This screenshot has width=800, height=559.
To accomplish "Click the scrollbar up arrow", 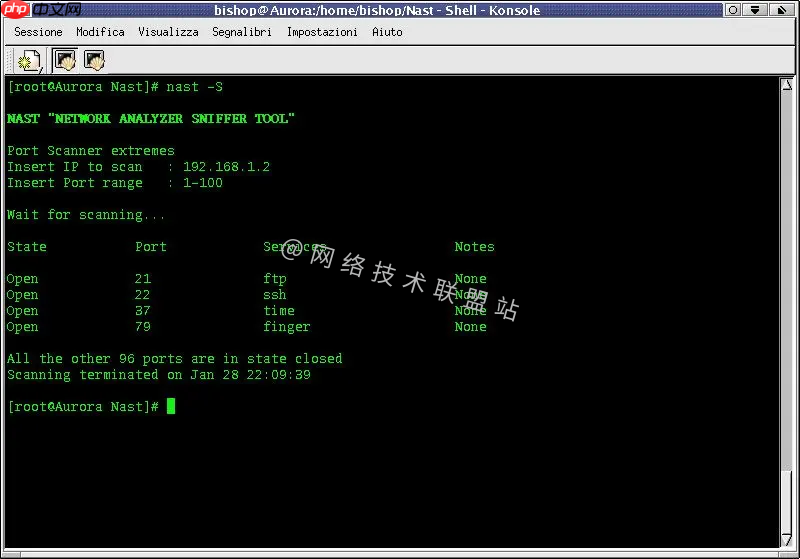I will pyautogui.click(x=787, y=85).
